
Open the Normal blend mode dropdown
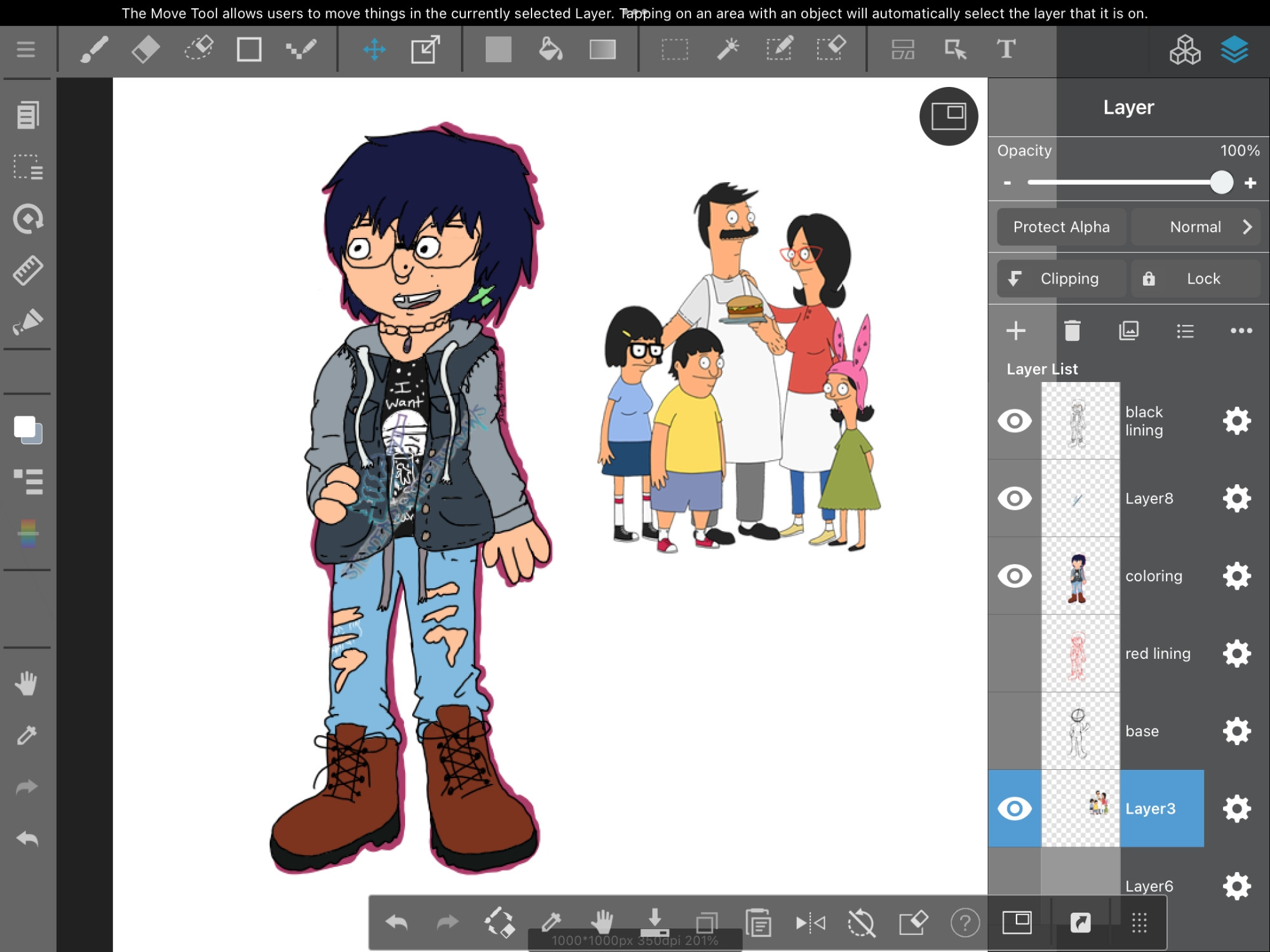point(1196,227)
